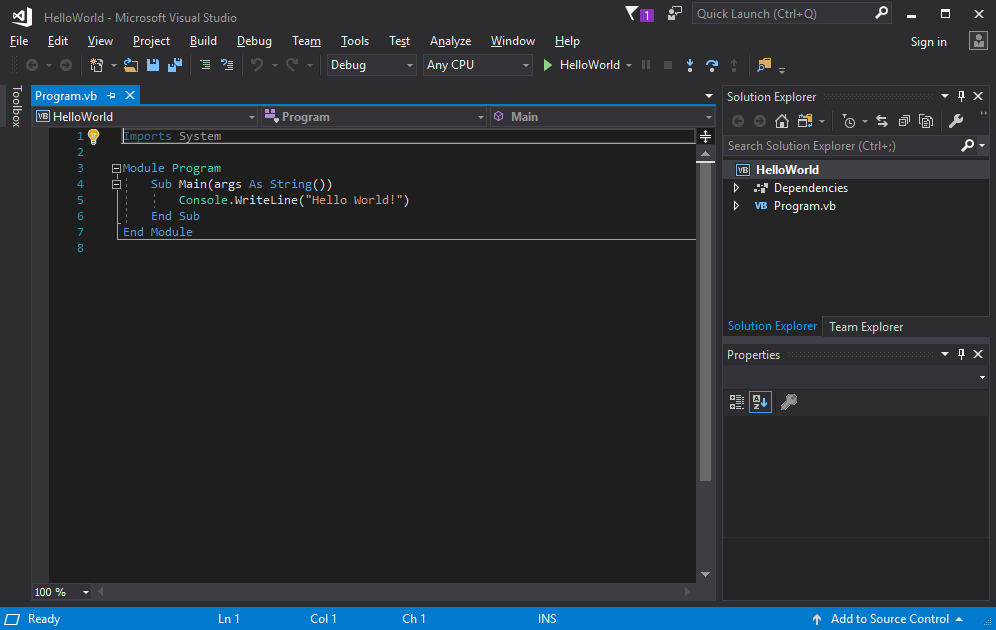Toggle word wrap lightbulb on line 1
The height and width of the screenshot is (630, 996).
[x=93, y=135]
